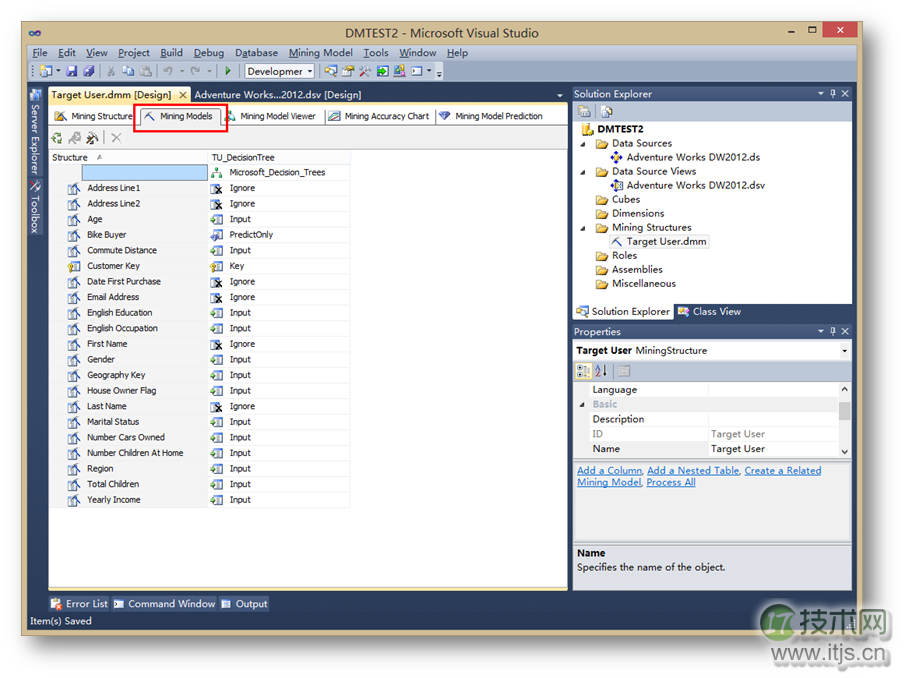This screenshot has height=678, width=905.
Task: Toggle auto-hide pin on Solution Explorer
Action: (x=832, y=93)
